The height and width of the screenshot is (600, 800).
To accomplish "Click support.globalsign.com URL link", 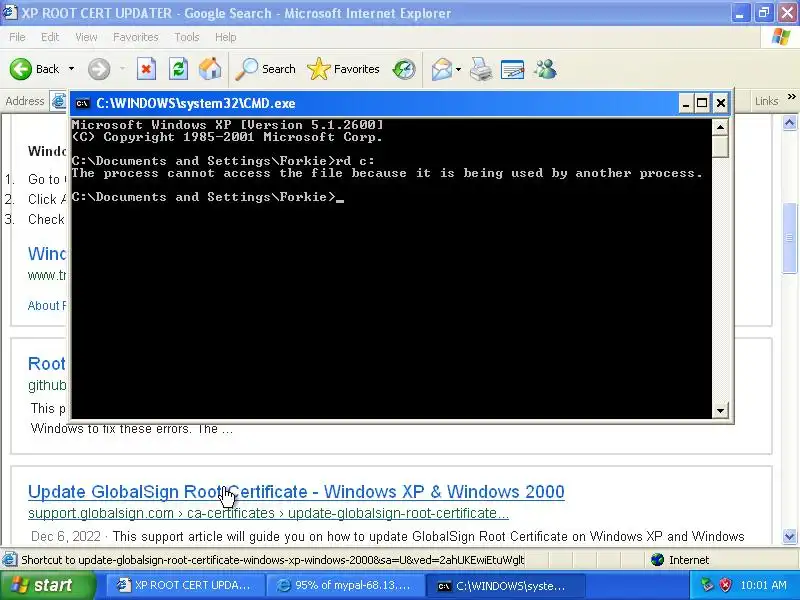I will click(x=268, y=513).
